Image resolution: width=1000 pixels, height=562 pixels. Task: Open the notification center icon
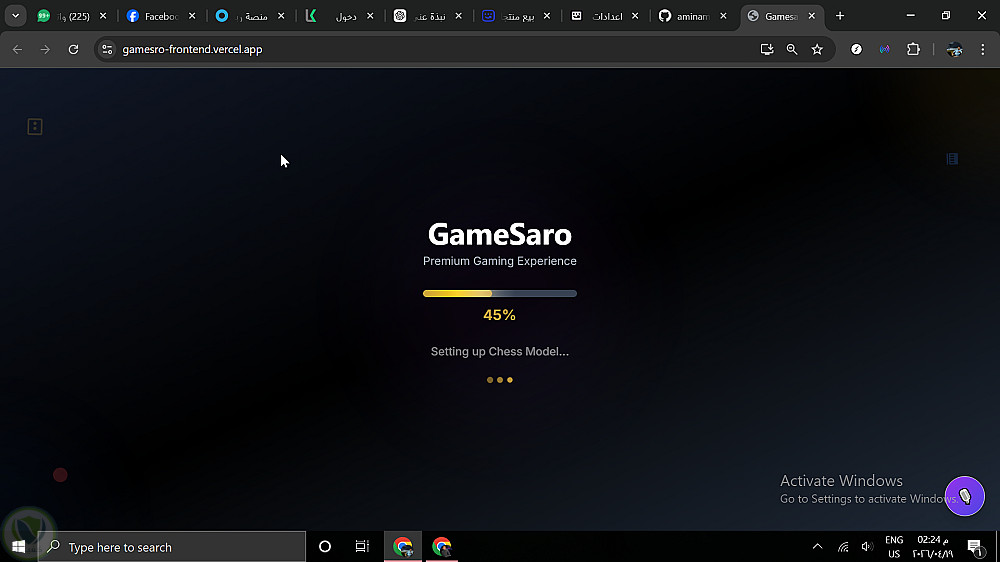(974, 547)
